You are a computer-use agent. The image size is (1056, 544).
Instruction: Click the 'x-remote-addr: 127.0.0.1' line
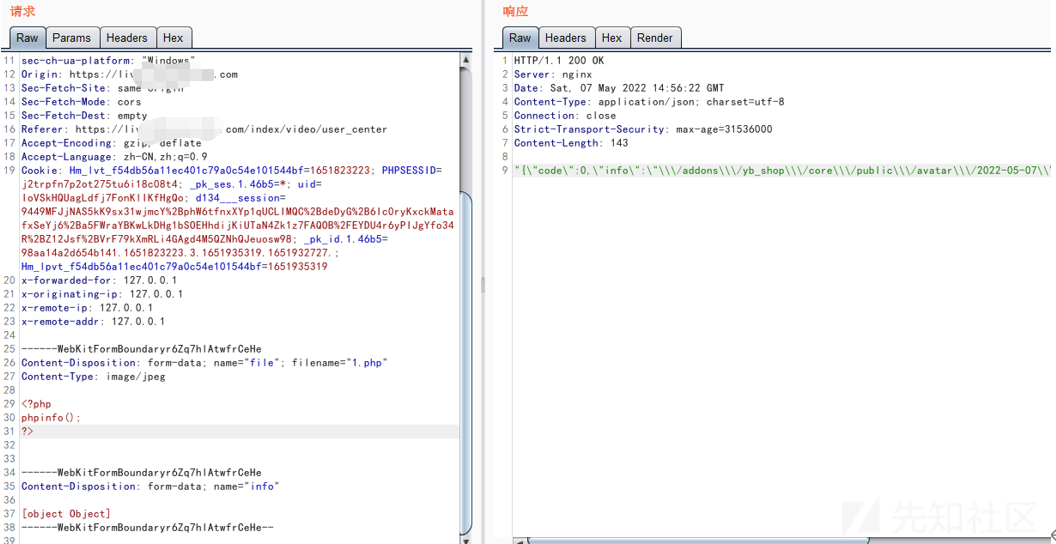click(93, 322)
